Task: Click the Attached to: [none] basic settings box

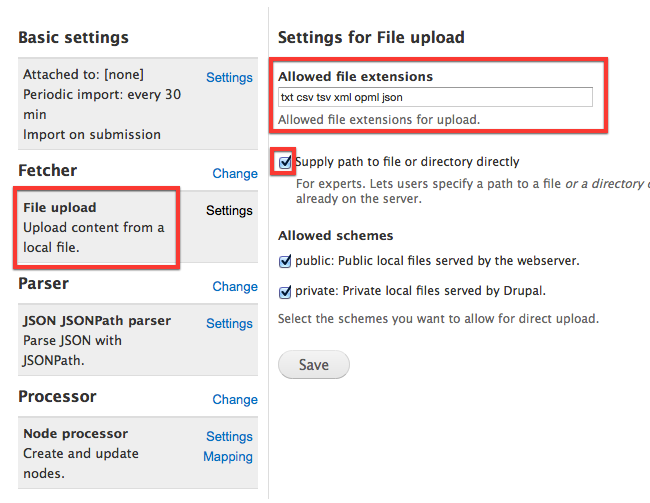Action: point(100,106)
